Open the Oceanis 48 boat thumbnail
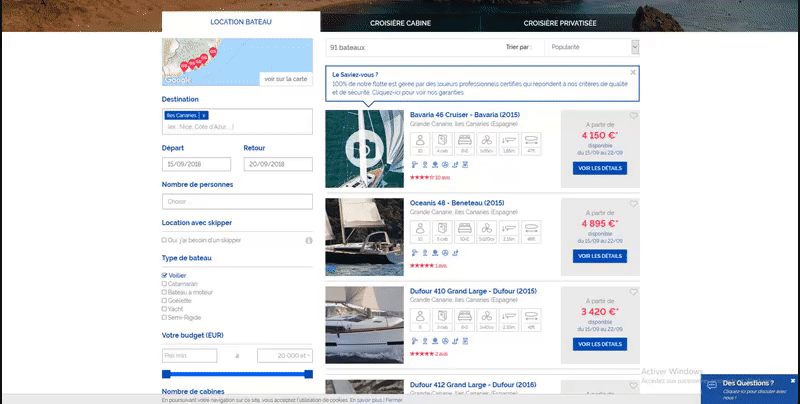The image size is (800, 404). pos(364,237)
